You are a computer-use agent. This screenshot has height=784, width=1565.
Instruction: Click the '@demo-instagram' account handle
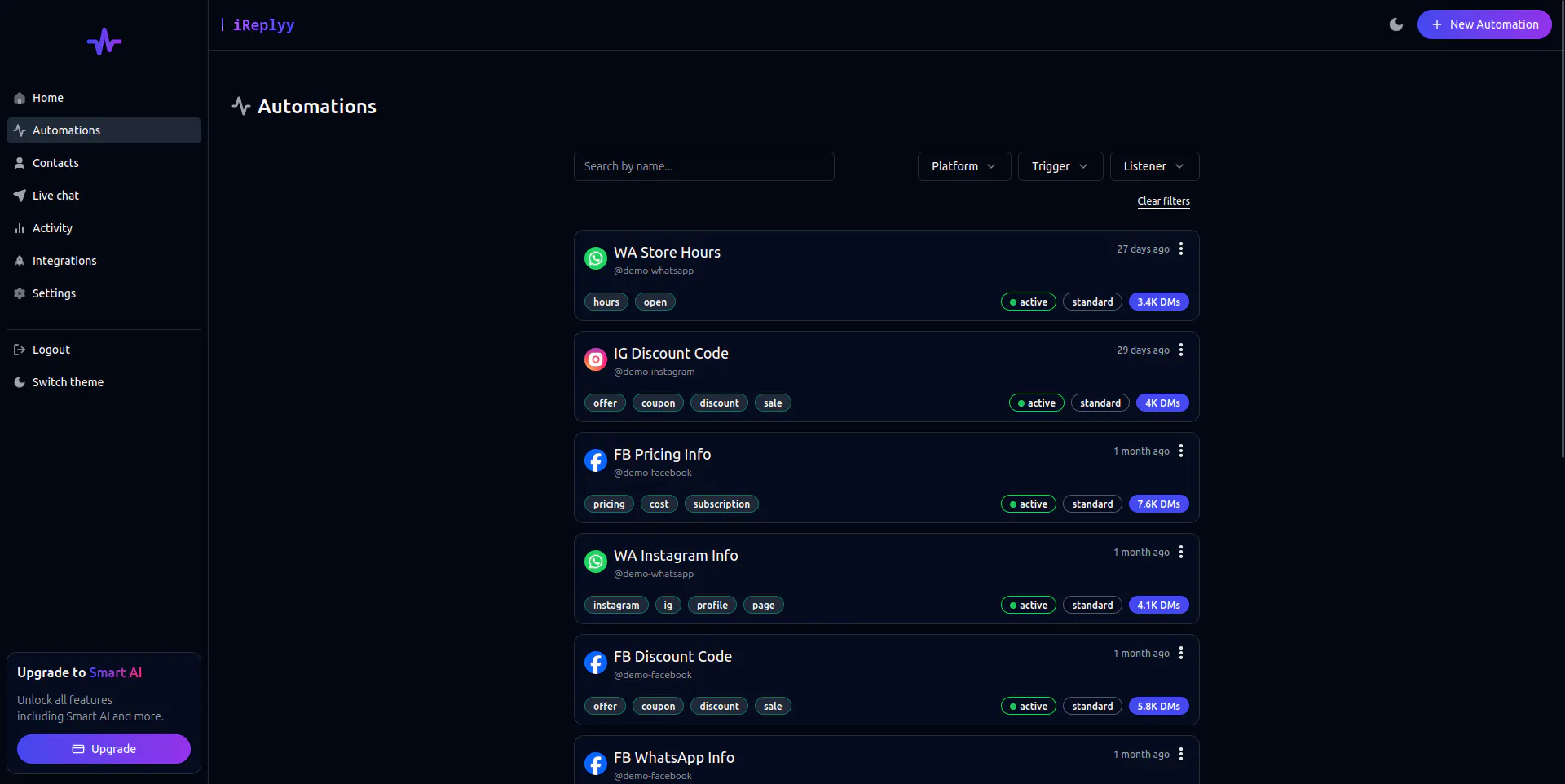[655, 372]
